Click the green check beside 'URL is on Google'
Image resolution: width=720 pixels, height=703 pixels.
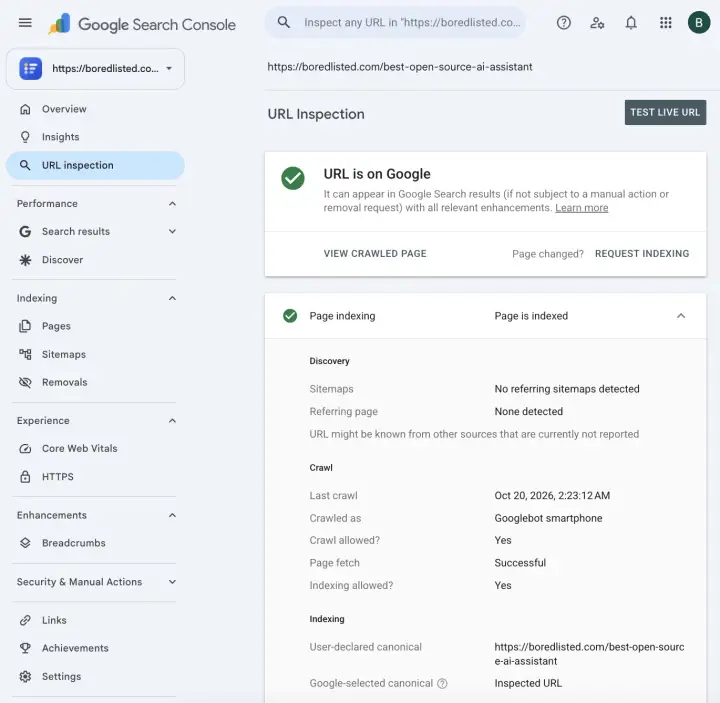293,178
